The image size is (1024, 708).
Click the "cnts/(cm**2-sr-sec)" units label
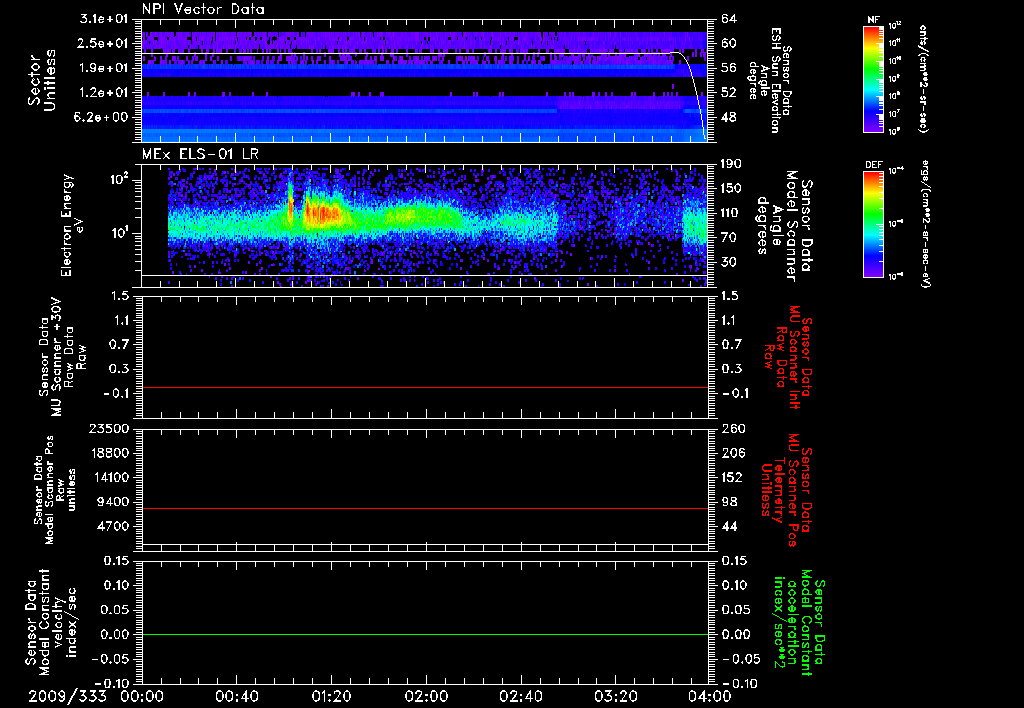(x=923, y=79)
